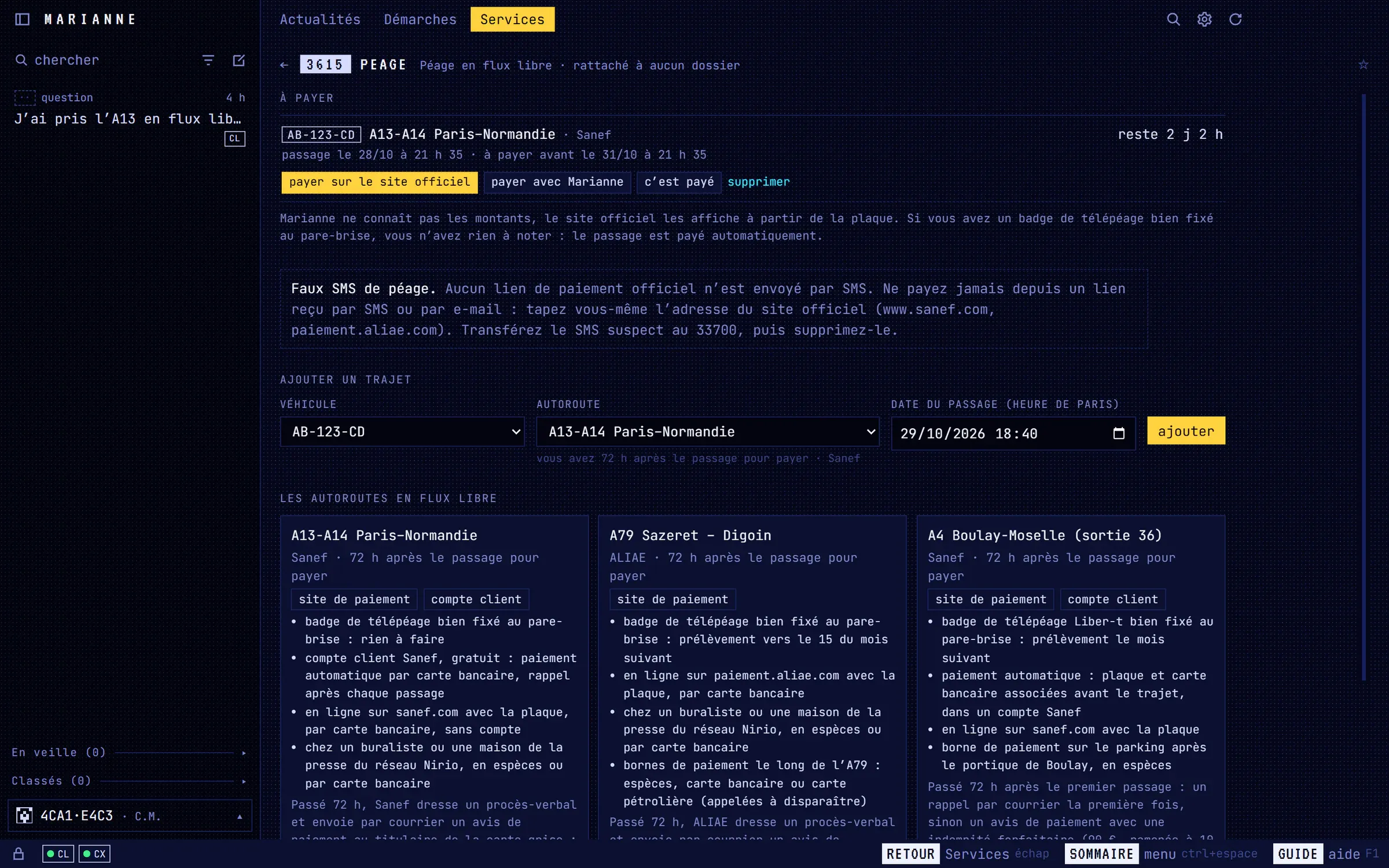The image size is (1389, 868).
Task: Star this service as favorite
Action: point(1363,65)
